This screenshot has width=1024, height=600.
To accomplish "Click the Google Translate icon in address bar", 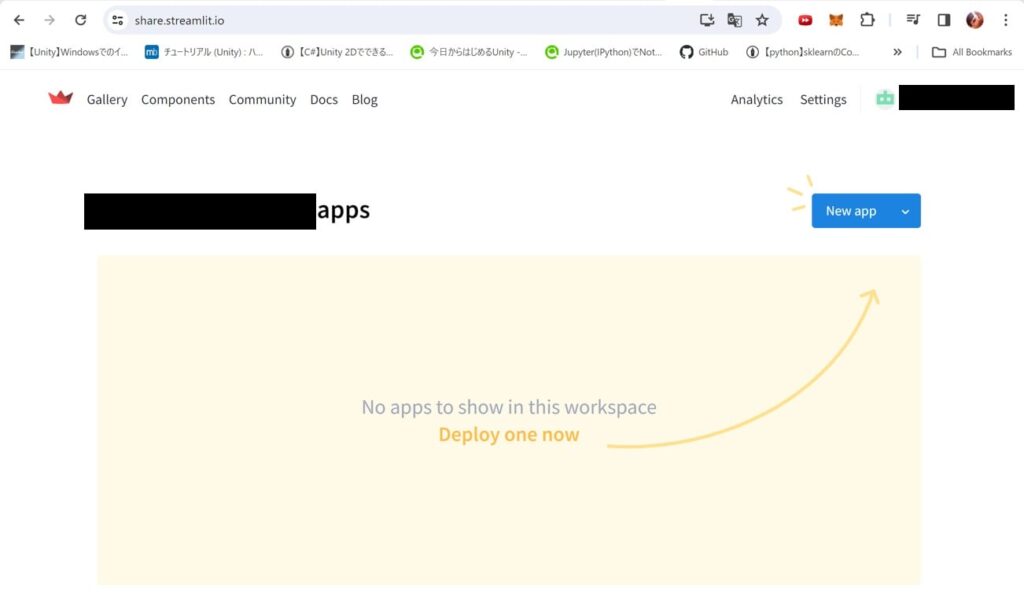I will click(734, 20).
